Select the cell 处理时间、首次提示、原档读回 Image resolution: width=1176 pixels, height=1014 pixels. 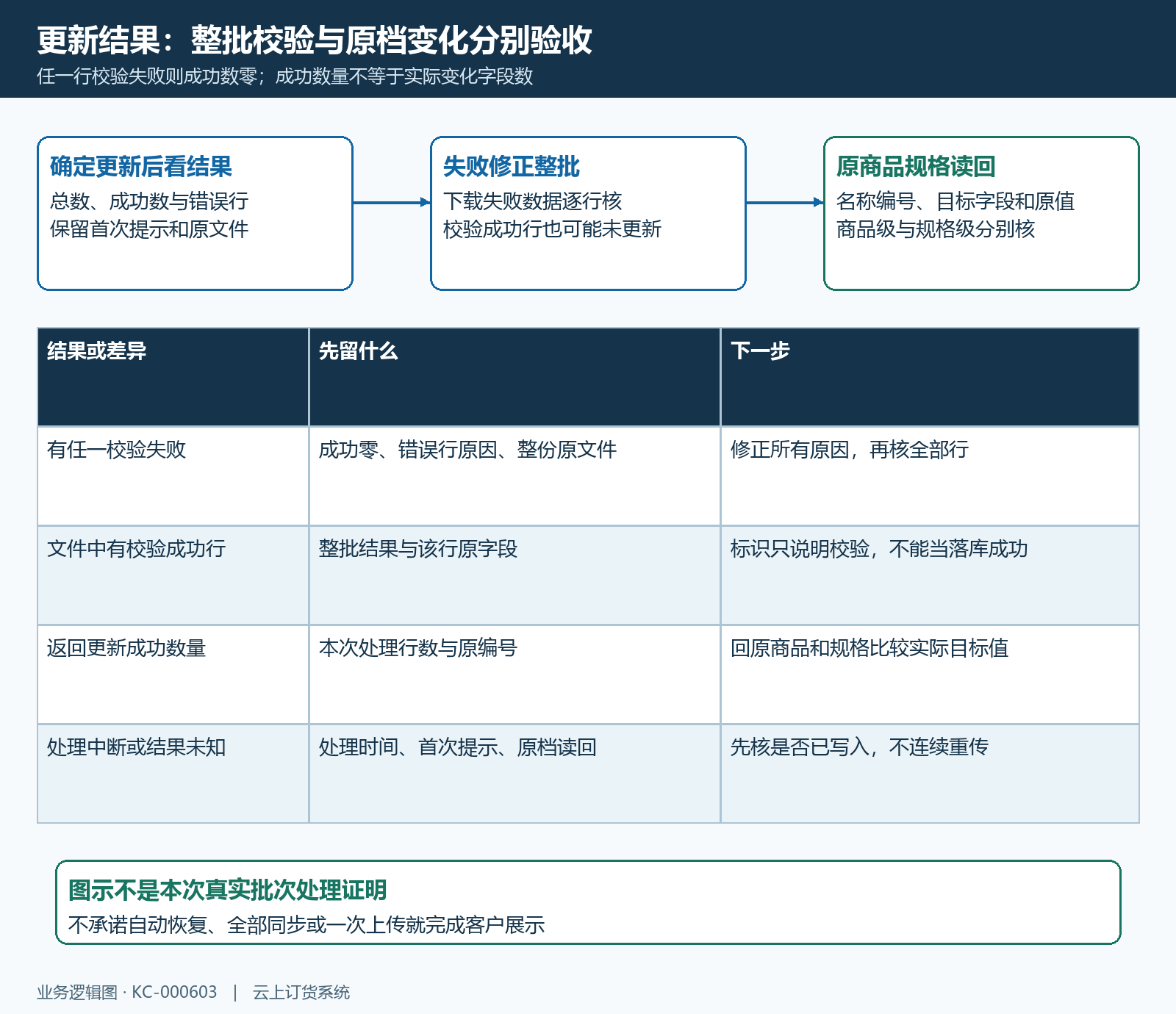coord(514,774)
